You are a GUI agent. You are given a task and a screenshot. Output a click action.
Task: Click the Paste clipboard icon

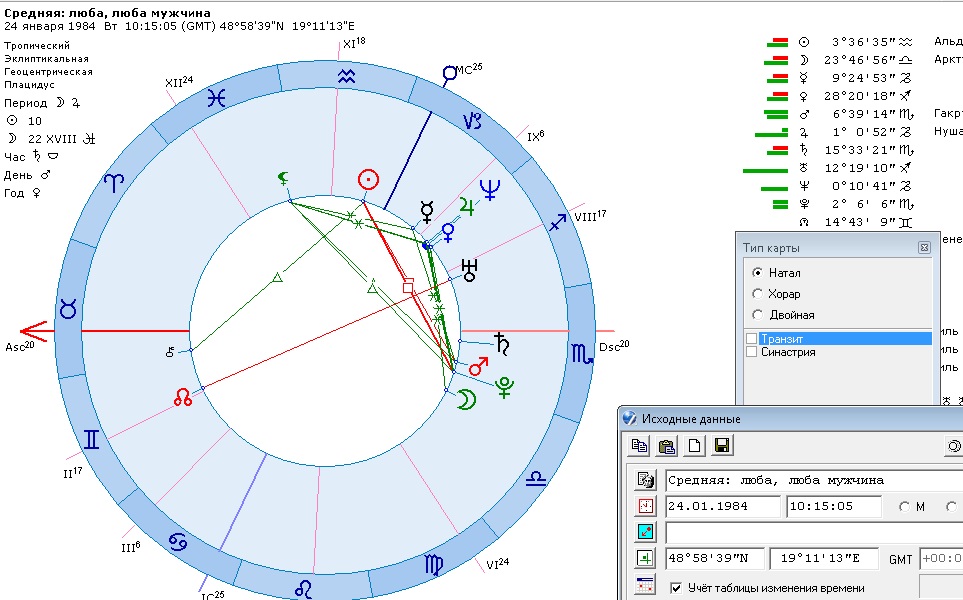pyautogui.click(x=667, y=446)
